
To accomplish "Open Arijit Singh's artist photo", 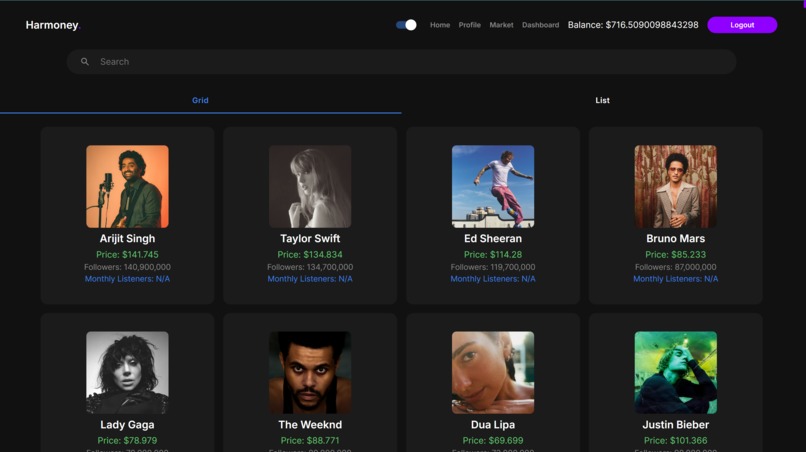I will click(x=127, y=186).
